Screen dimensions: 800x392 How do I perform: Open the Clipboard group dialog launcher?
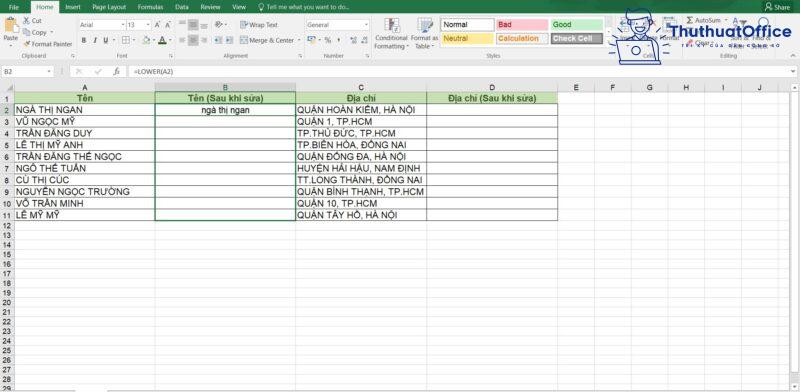[x=73, y=56]
